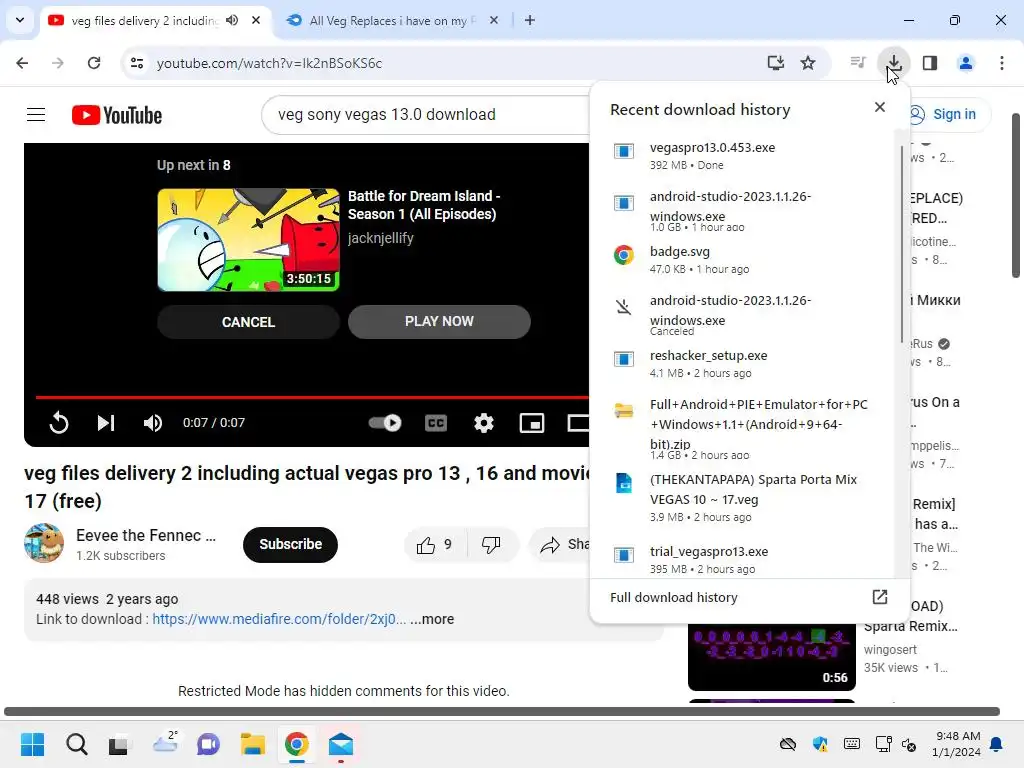Play the next video now
This screenshot has width=1024, height=768.
click(439, 321)
